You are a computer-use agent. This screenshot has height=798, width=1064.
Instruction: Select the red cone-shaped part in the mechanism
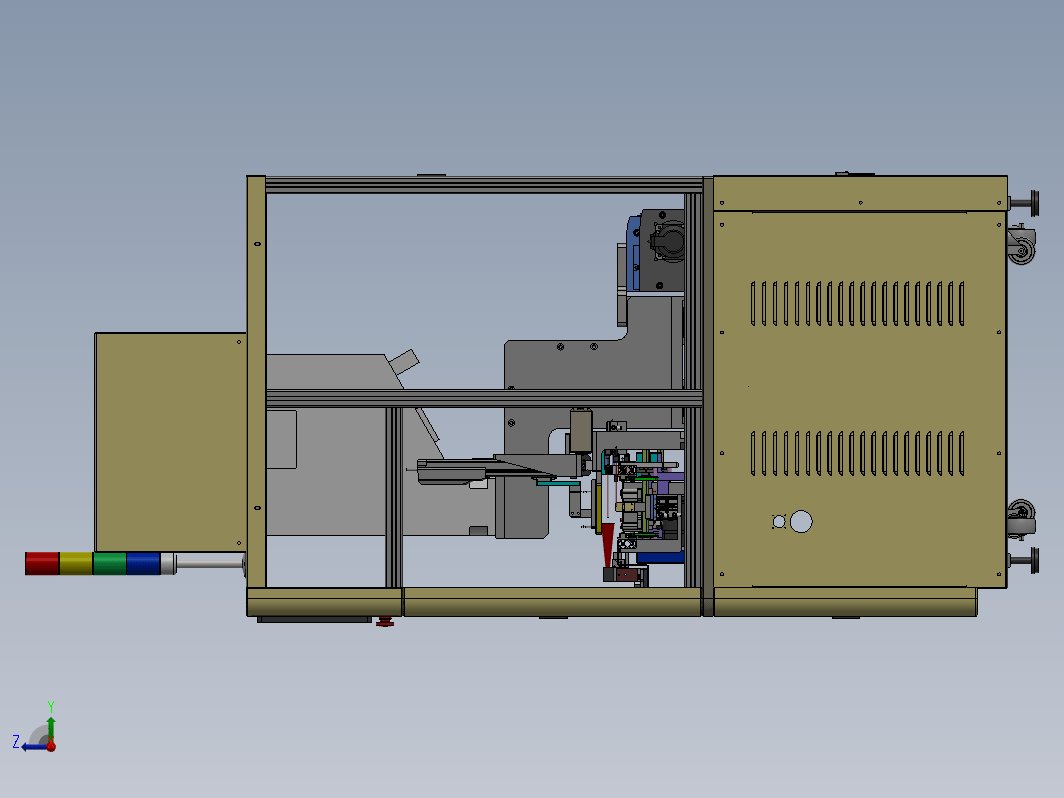tap(607, 544)
